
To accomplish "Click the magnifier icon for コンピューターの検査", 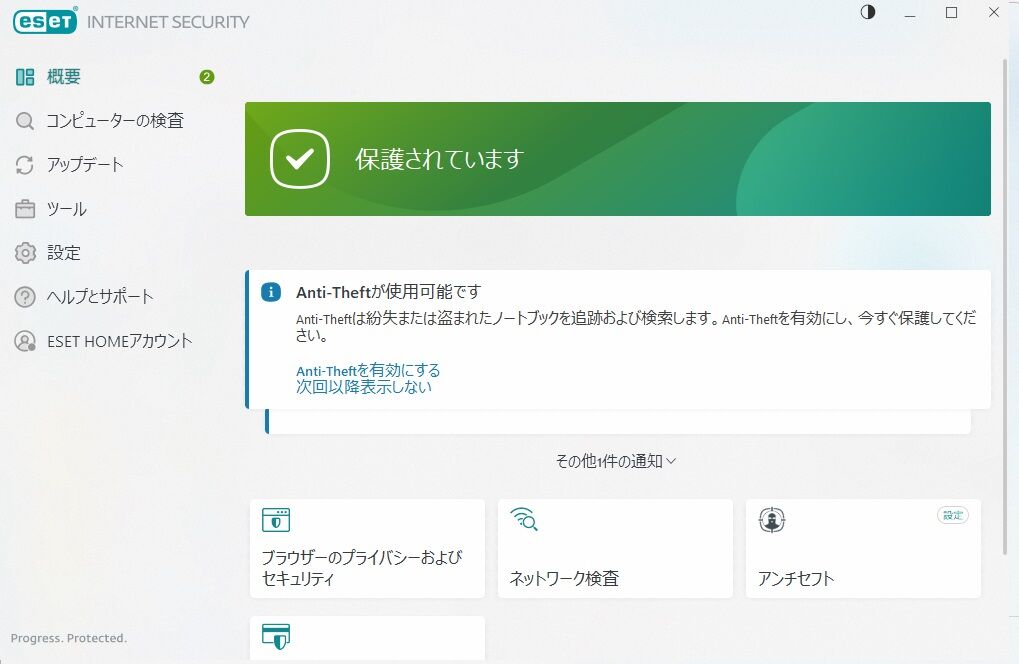I will click(x=25, y=121).
